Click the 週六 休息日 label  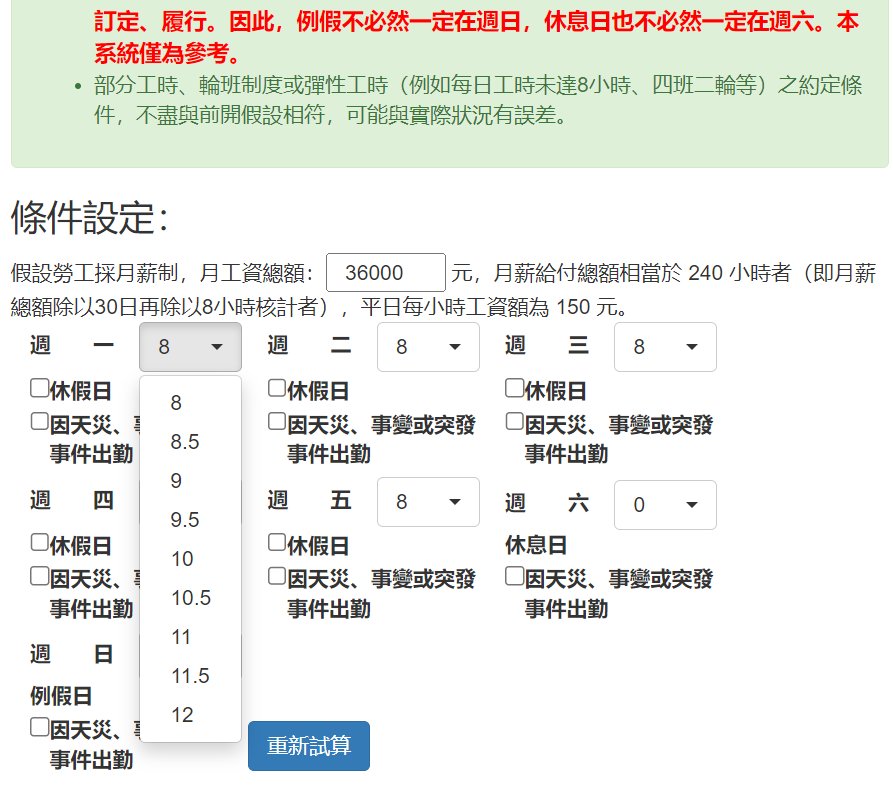(536, 546)
